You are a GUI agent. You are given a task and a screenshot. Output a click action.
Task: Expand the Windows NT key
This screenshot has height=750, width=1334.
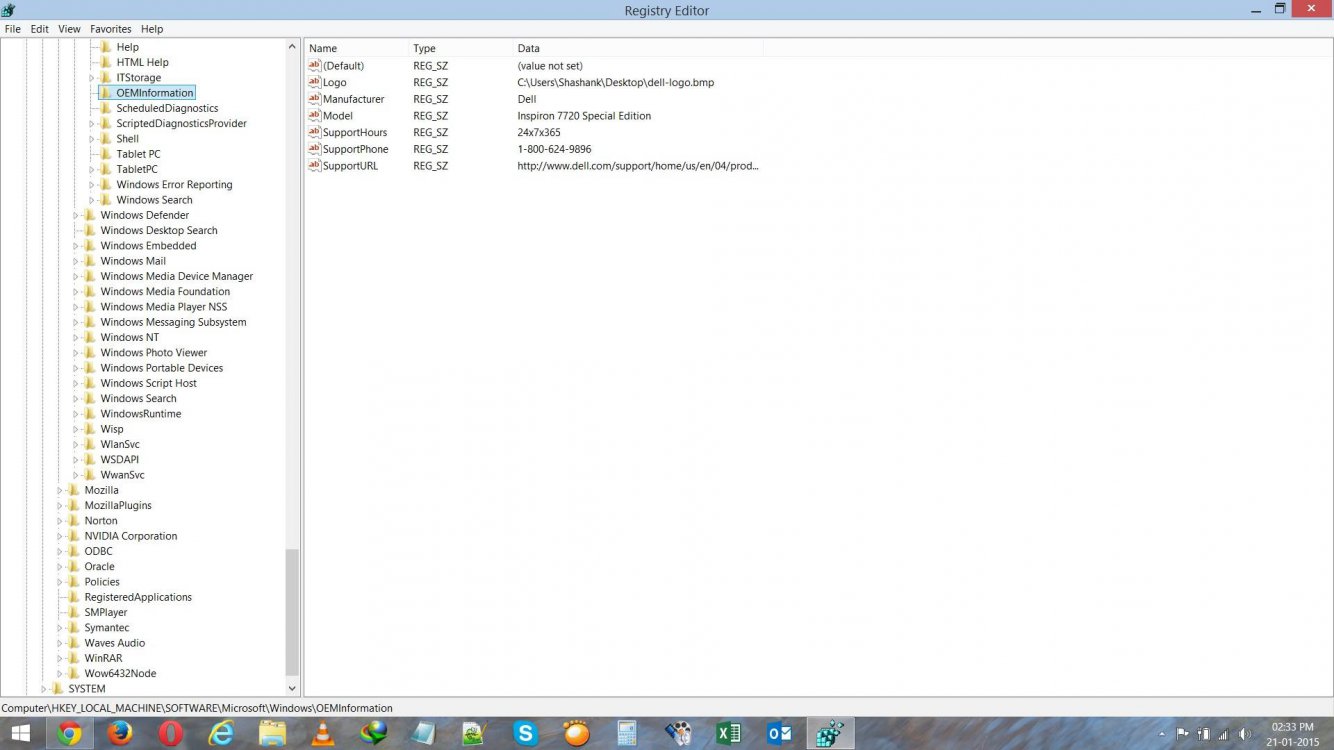(x=75, y=338)
